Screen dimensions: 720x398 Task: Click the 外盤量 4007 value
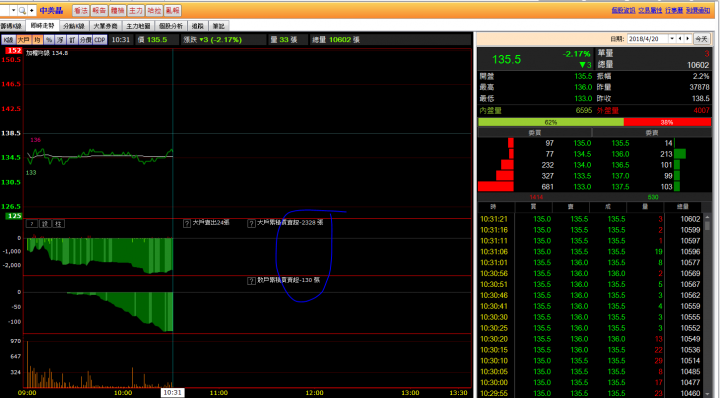(x=701, y=111)
